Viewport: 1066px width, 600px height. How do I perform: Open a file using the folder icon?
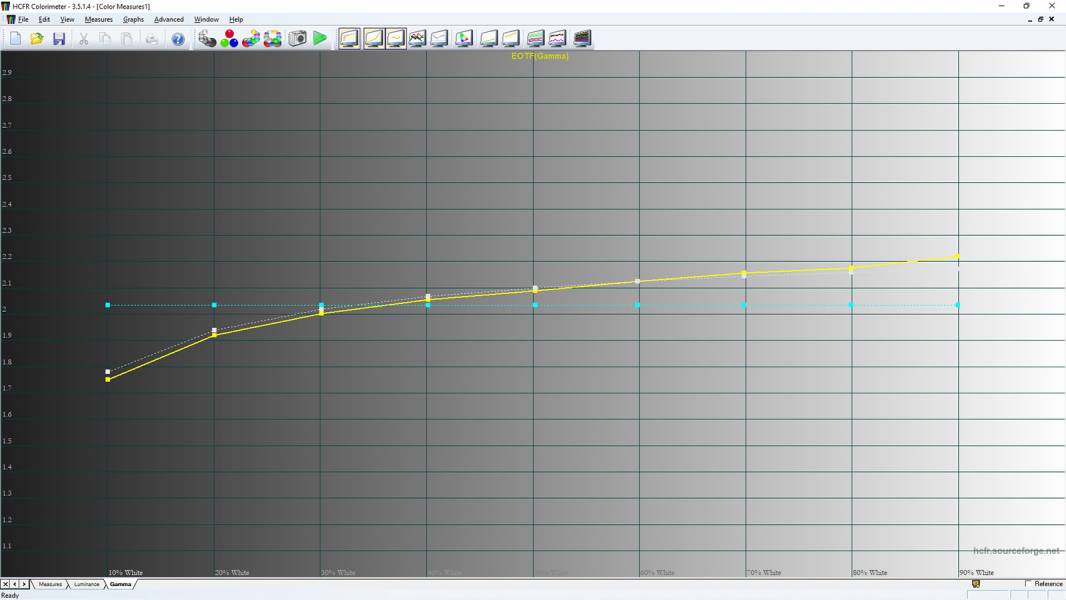pyautogui.click(x=37, y=39)
